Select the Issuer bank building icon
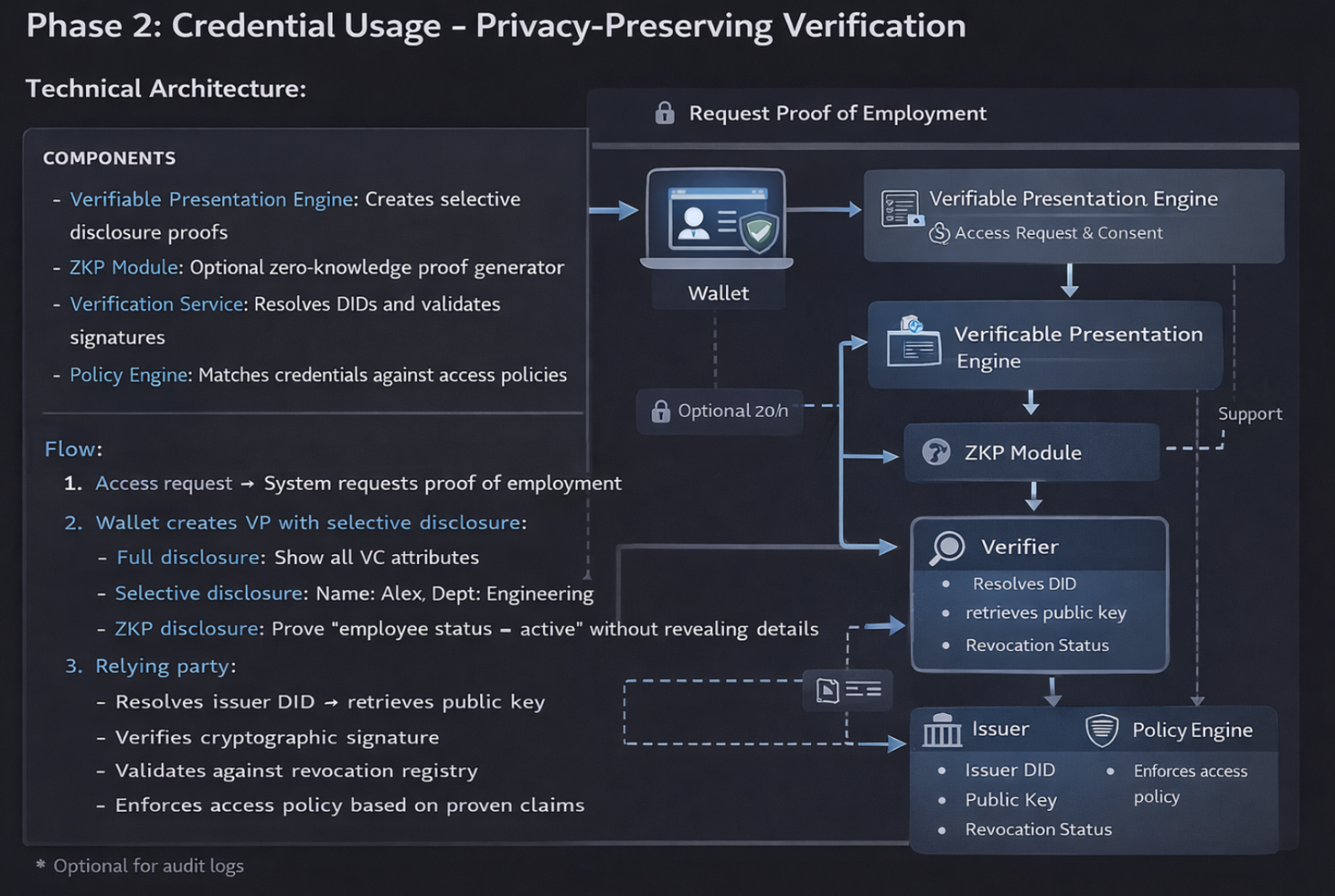This screenshot has width=1335, height=896. coord(940,728)
